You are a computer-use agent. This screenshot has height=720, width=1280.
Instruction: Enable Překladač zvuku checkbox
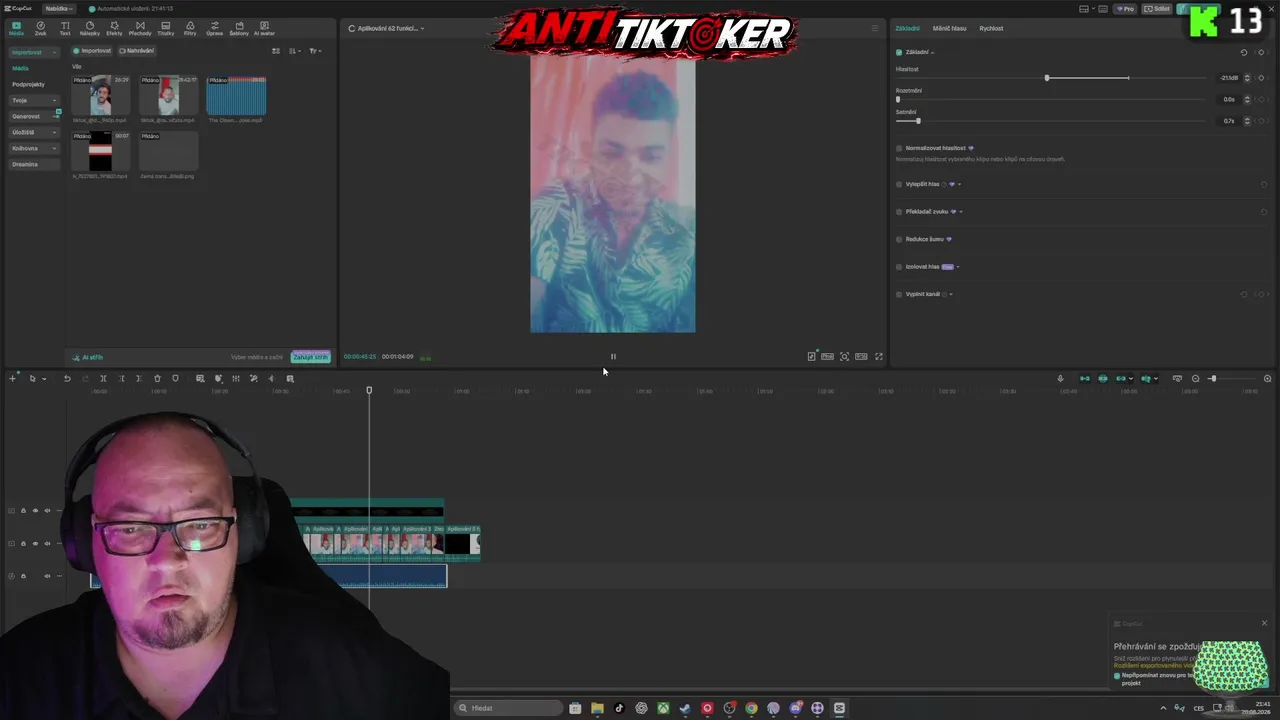coord(899,212)
